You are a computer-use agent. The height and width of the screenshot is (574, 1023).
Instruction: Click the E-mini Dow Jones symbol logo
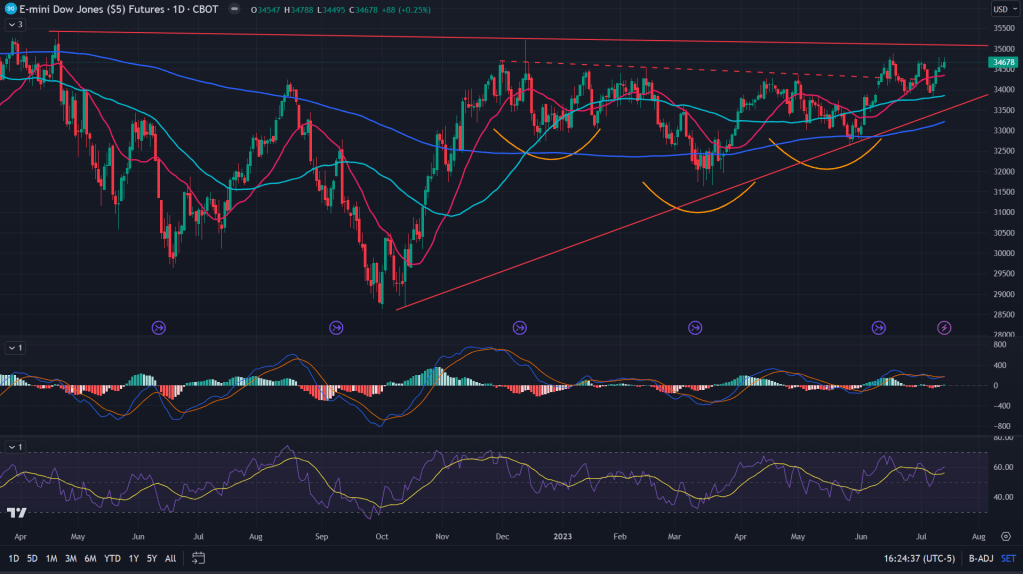click(10, 9)
